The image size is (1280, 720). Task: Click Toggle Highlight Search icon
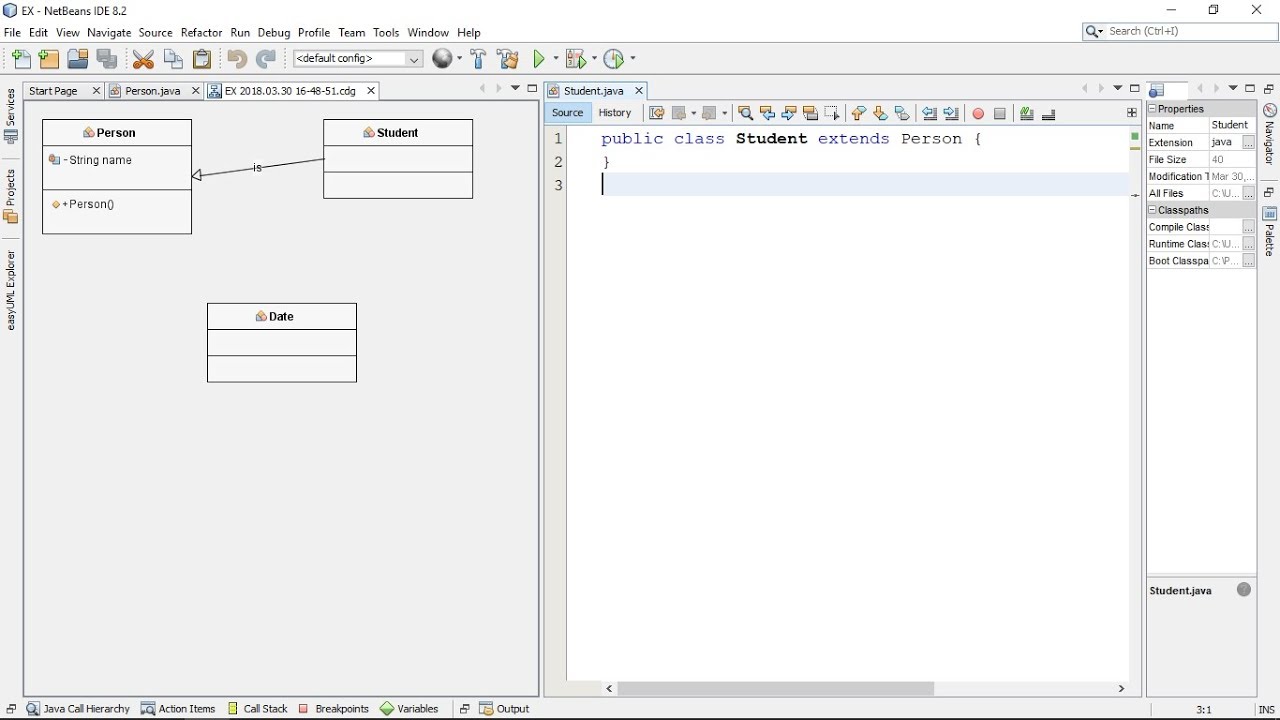[x=810, y=114]
